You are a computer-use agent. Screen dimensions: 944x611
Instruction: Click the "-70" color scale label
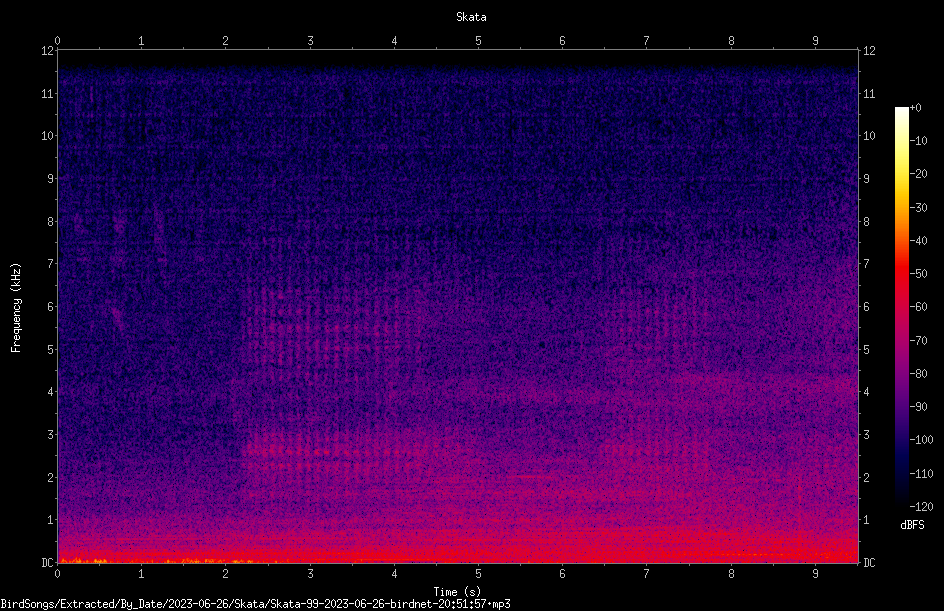coord(918,341)
